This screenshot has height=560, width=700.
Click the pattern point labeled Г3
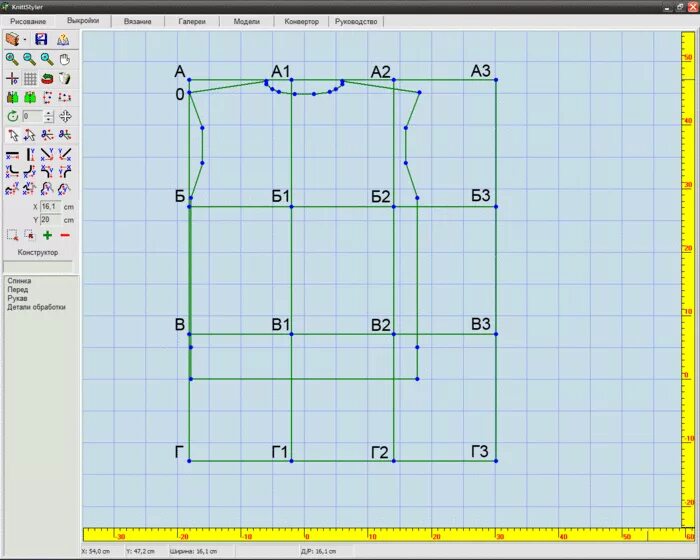point(496,461)
